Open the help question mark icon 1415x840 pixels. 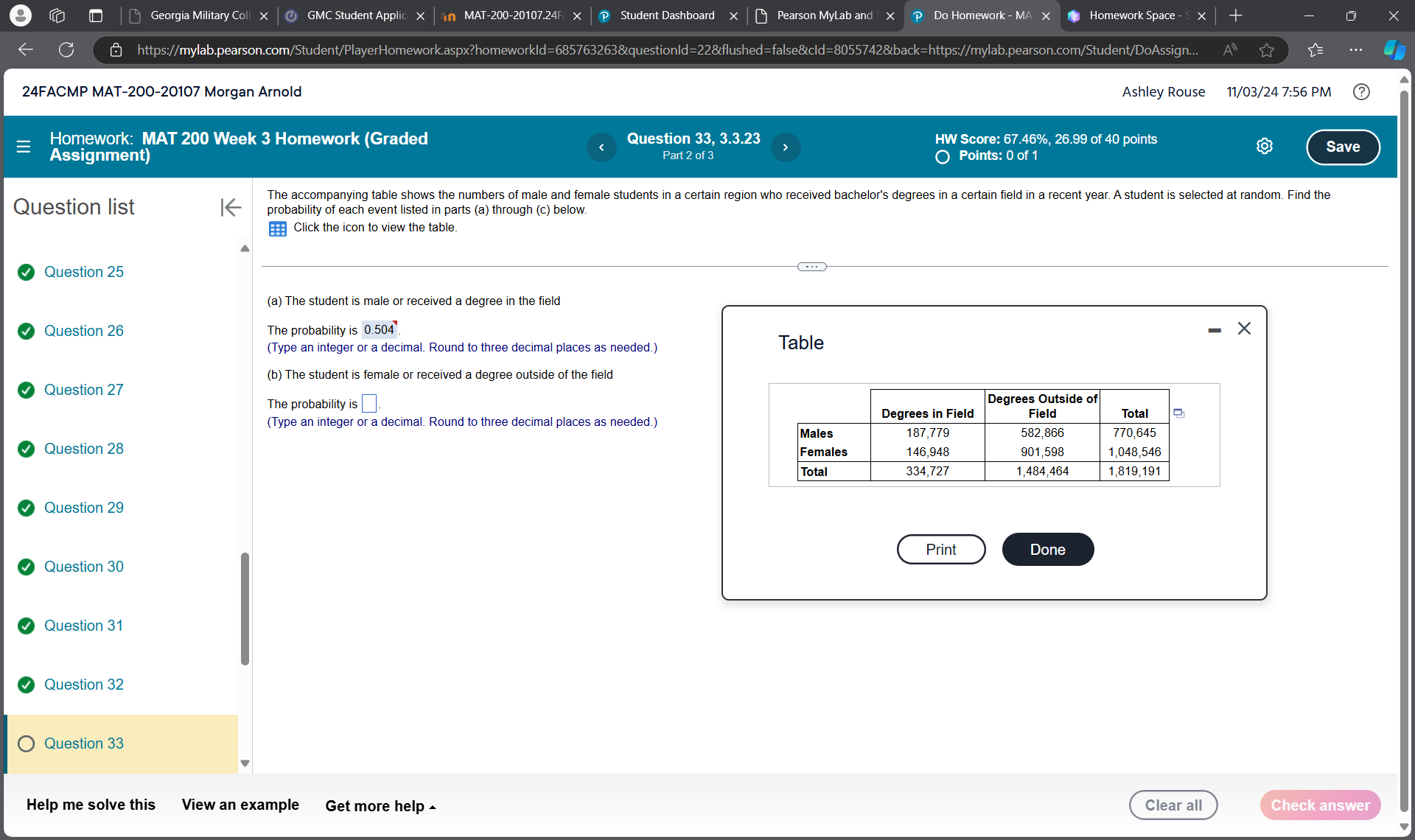[x=1361, y=92]
